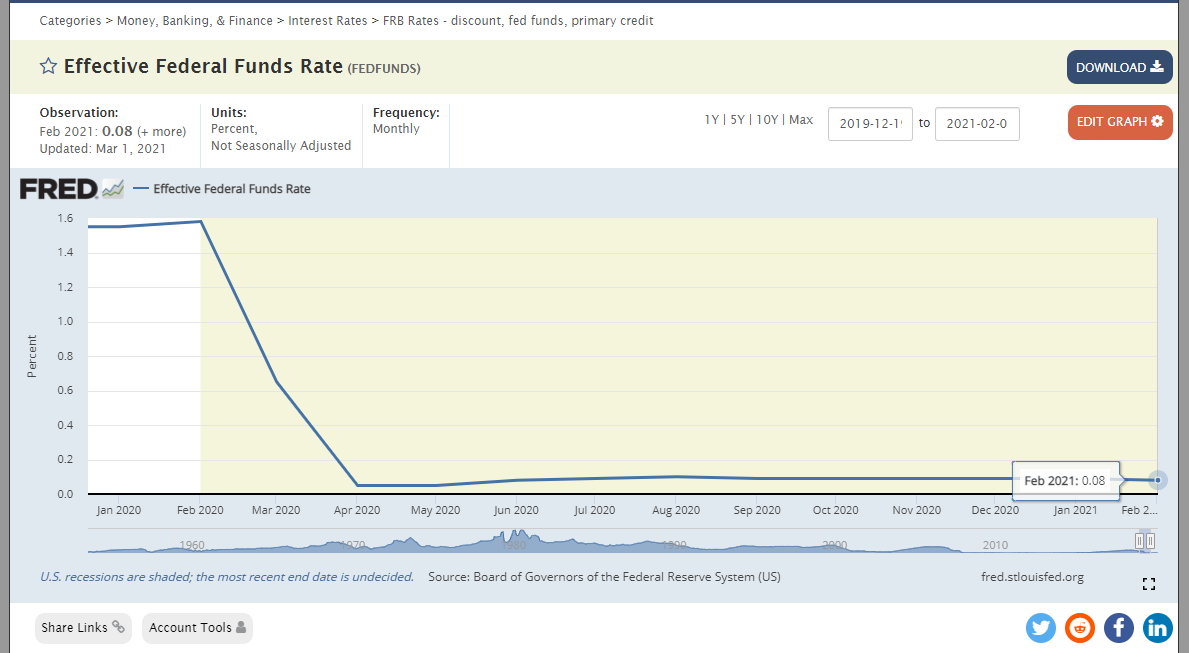Screen dimensions: 1189x653
Task: Click the start date field
Action: 870,124
